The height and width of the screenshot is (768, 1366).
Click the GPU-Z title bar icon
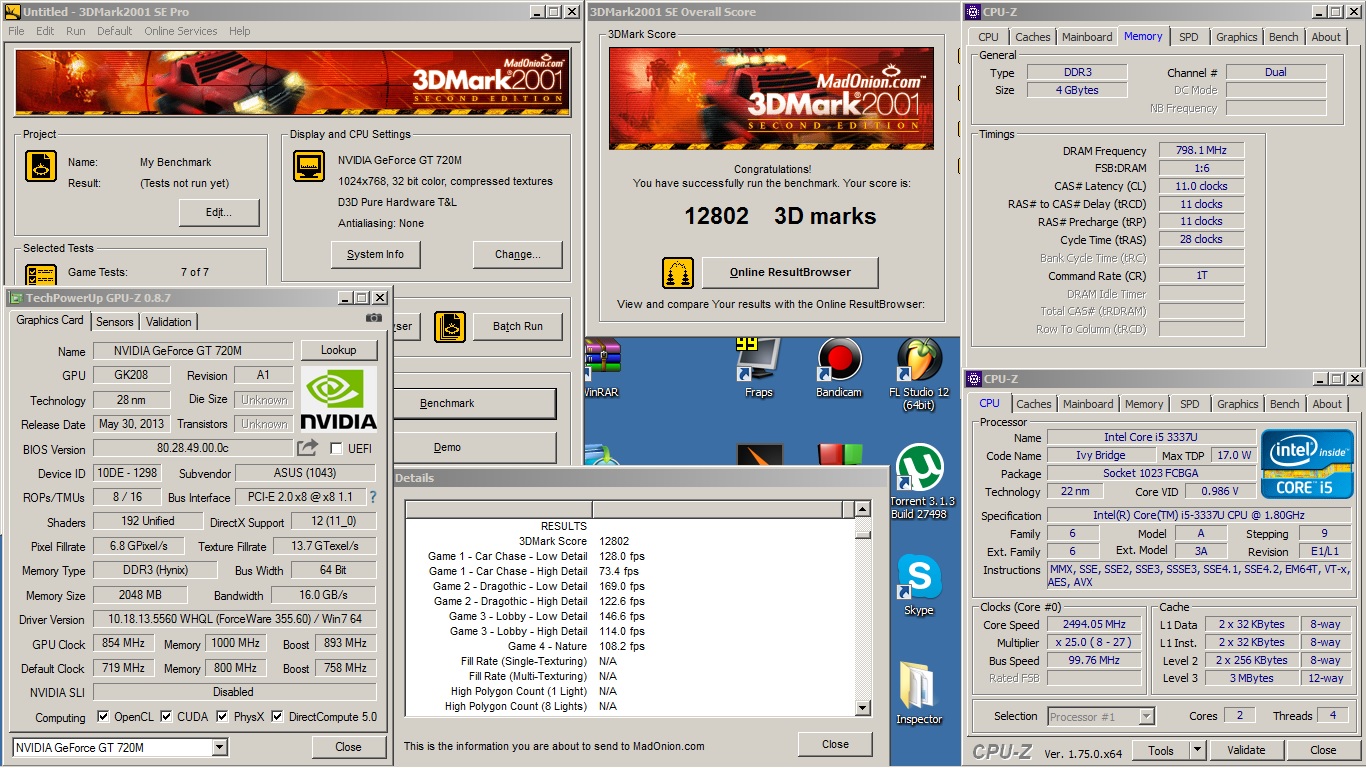point(16,298)
